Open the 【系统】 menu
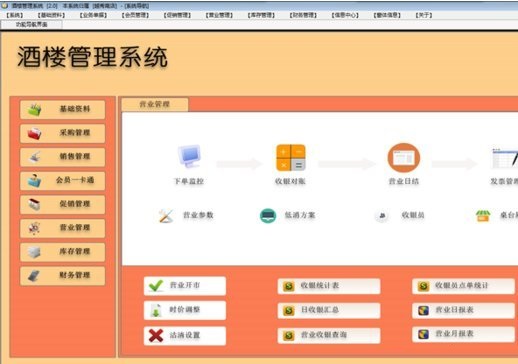The width and height of the screenshot is (518, 364). (15, 15)
